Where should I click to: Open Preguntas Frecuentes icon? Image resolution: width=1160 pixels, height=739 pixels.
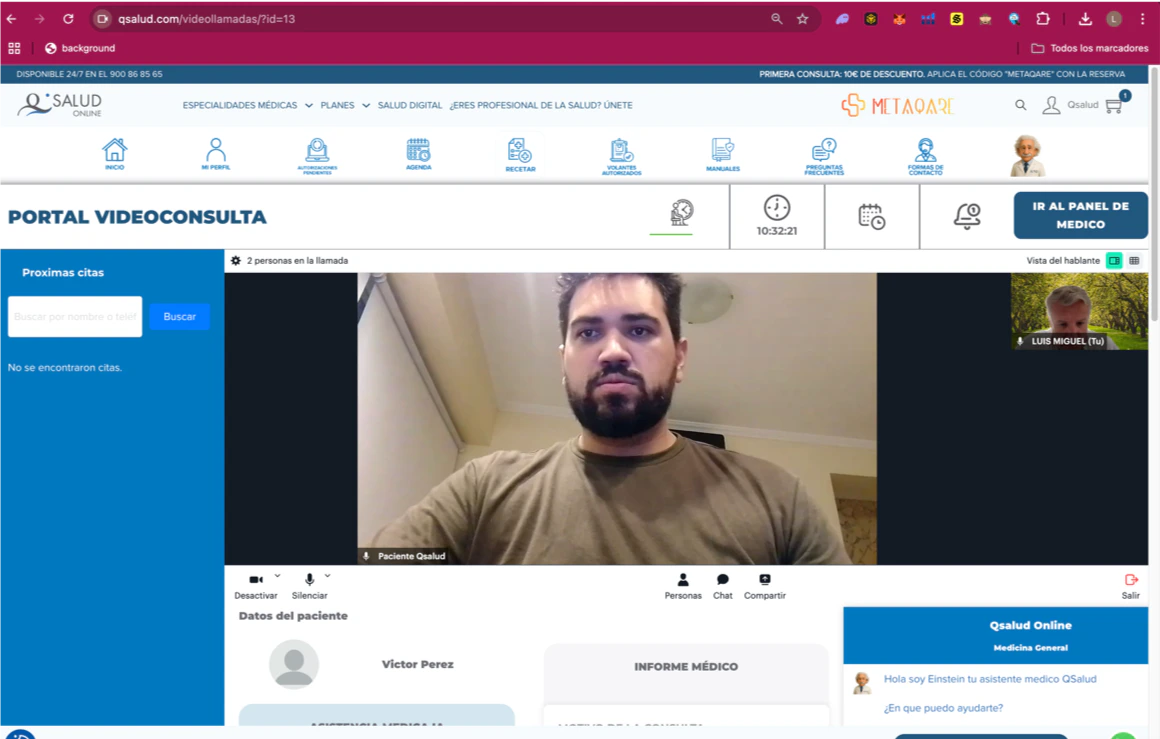point(823,152)
